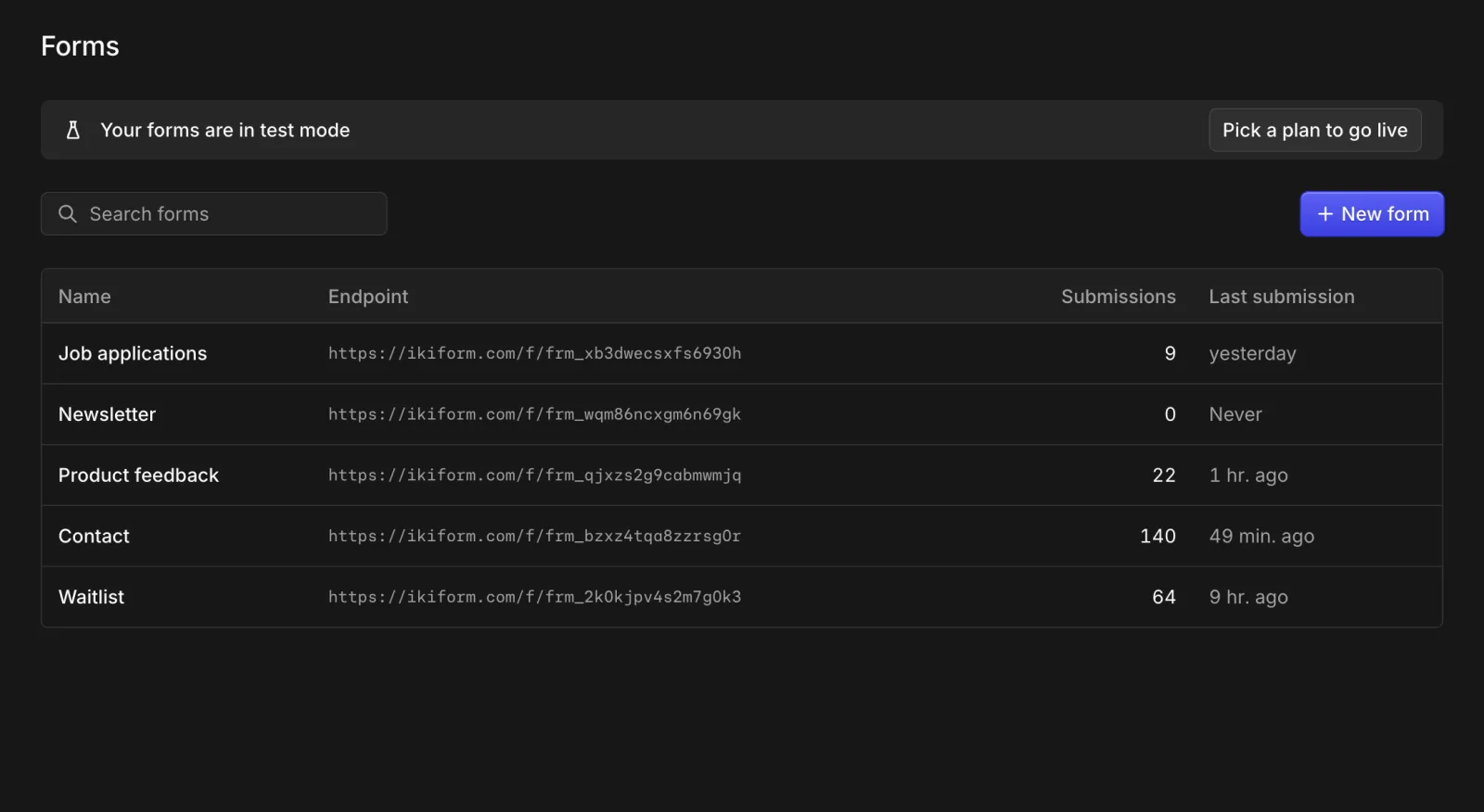Viewport: 1484px width, 812px height.
Task: Click the plus icon on New form button
Action: click(x=1325, y=214)
